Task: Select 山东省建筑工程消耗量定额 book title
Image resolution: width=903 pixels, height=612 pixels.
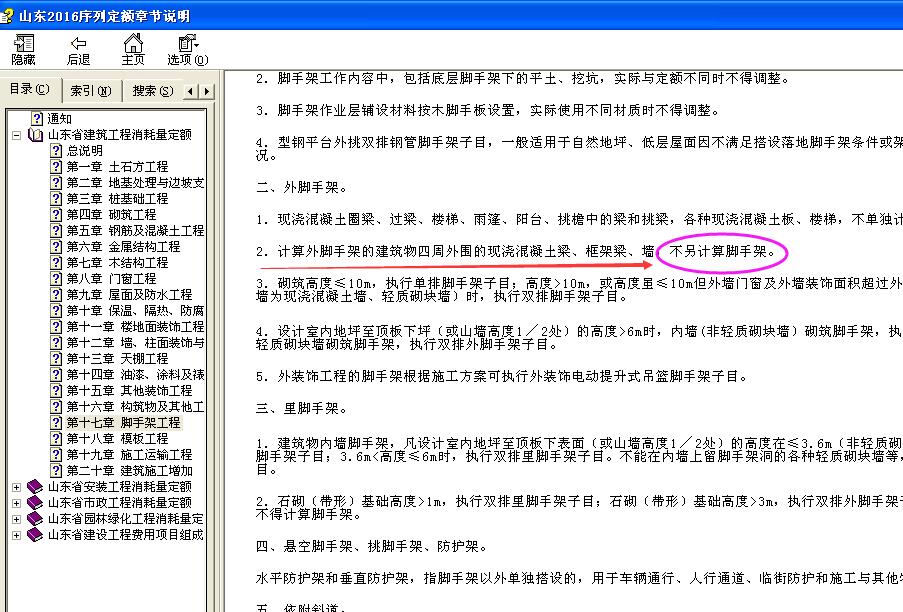Action: [119, 135]
